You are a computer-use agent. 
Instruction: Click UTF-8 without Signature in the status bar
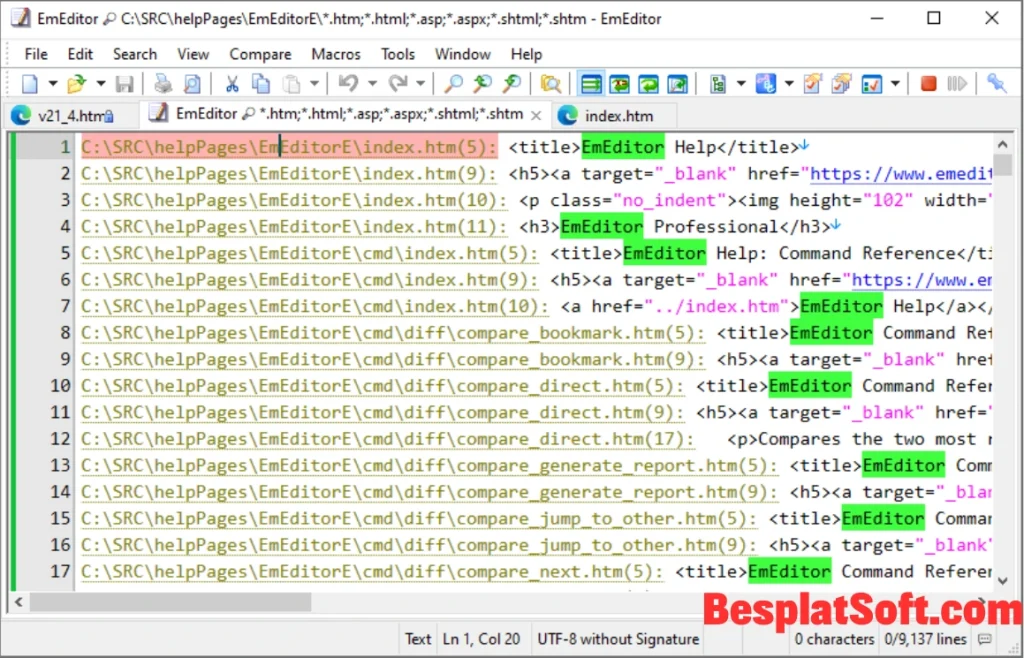pos(617,639)
